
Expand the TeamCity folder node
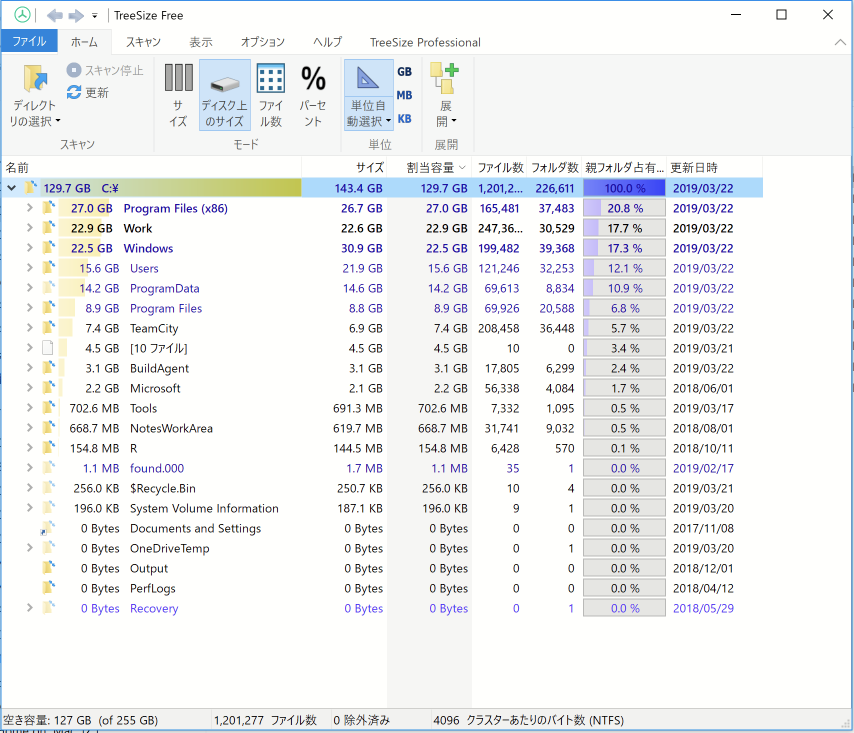[29, 328]
